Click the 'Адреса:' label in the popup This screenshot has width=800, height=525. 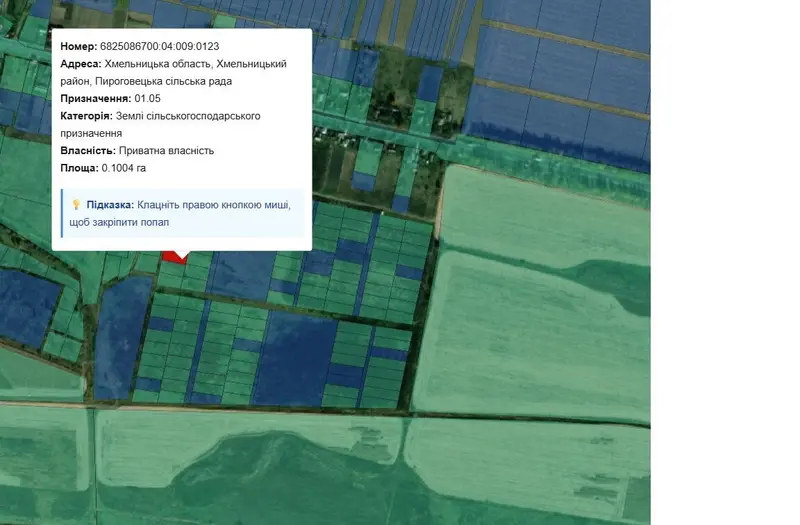pyautogui.click(x=81, y=64)
